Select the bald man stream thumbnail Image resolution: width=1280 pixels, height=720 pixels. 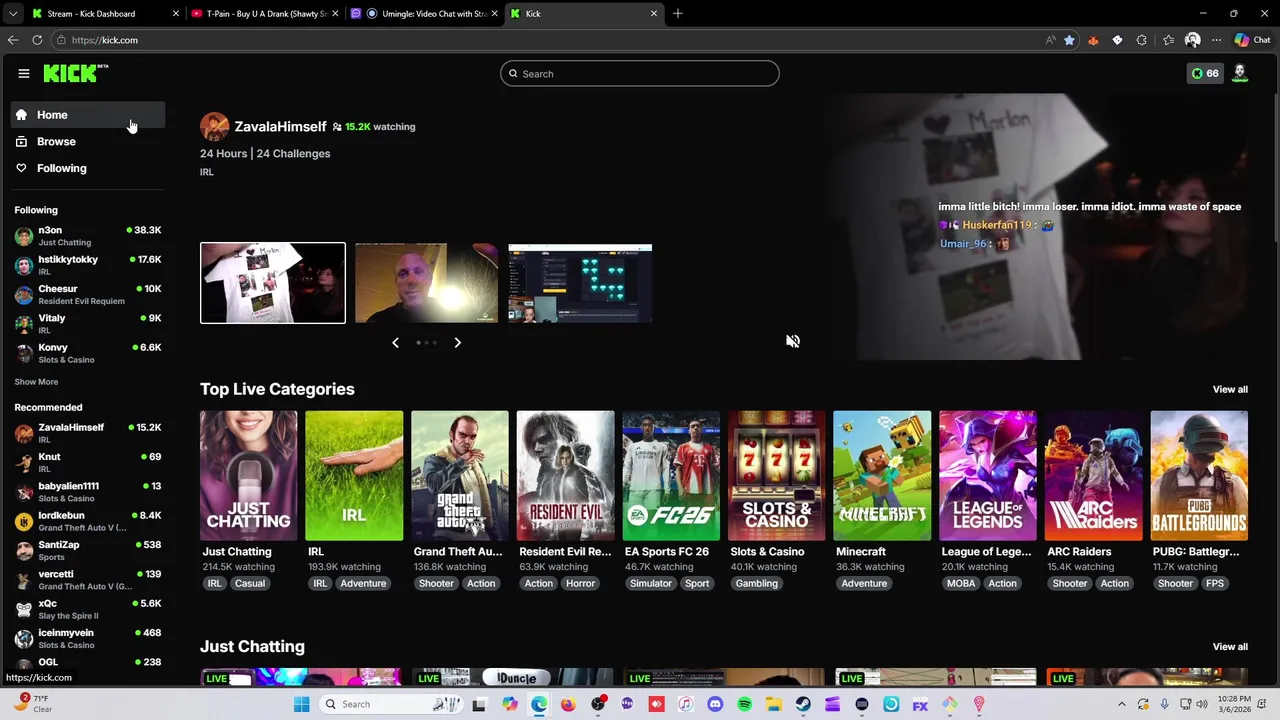click(x=426, y=283)
